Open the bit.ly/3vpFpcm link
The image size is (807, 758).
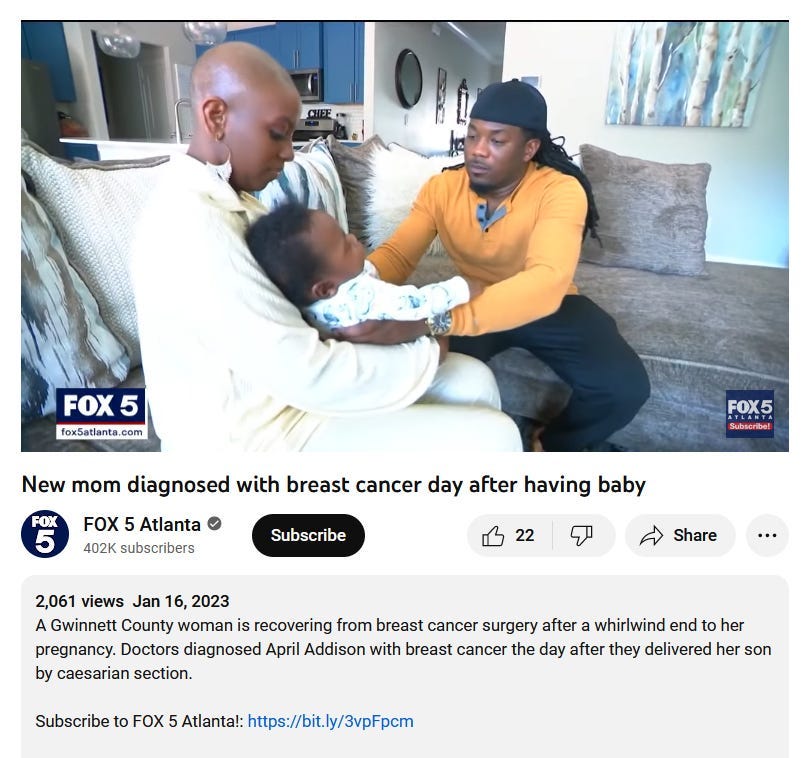(x=330, y=721)
